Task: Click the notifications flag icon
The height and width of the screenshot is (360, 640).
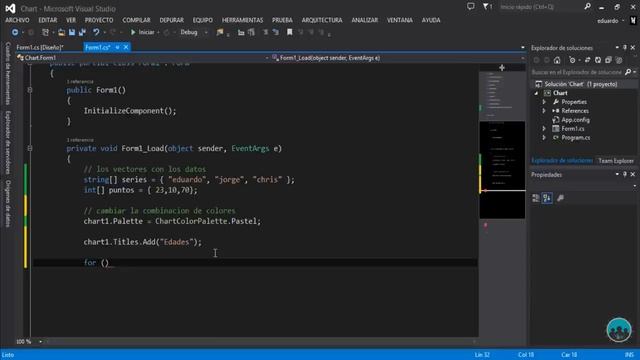Action: click(x=487, y=7)
